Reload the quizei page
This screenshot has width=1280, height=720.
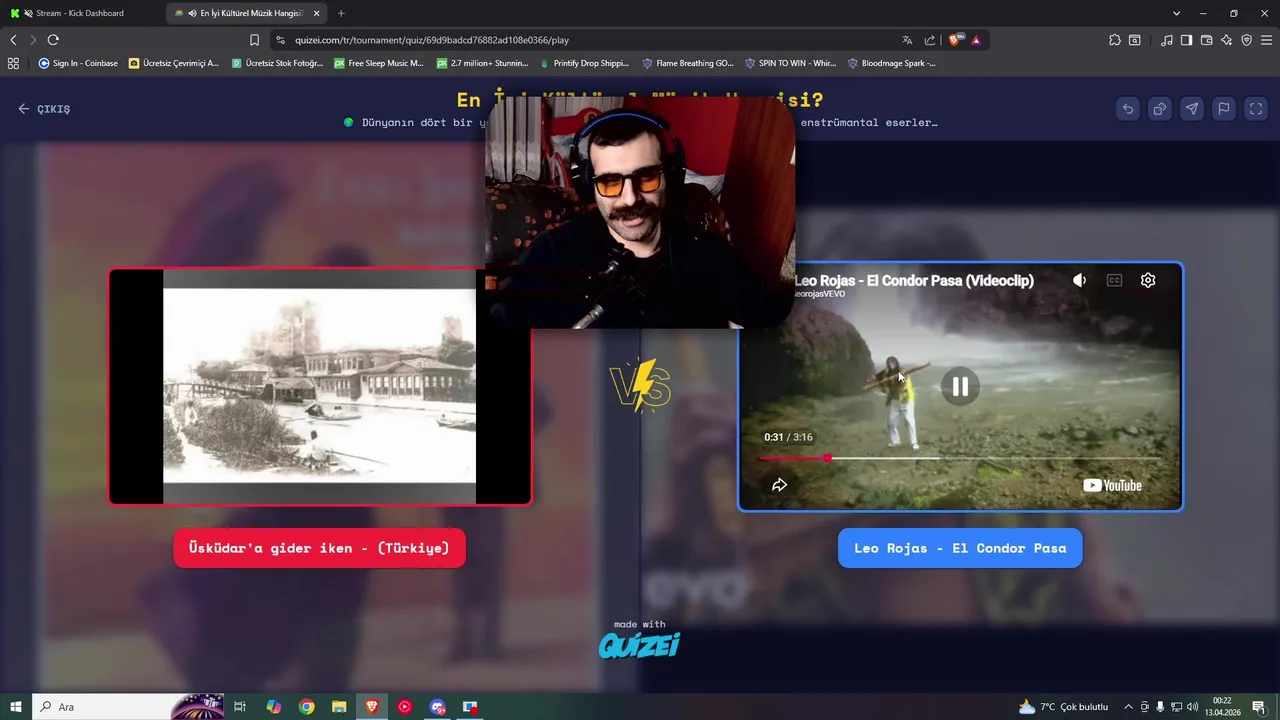pyautogui.click(x=53, y=40)
